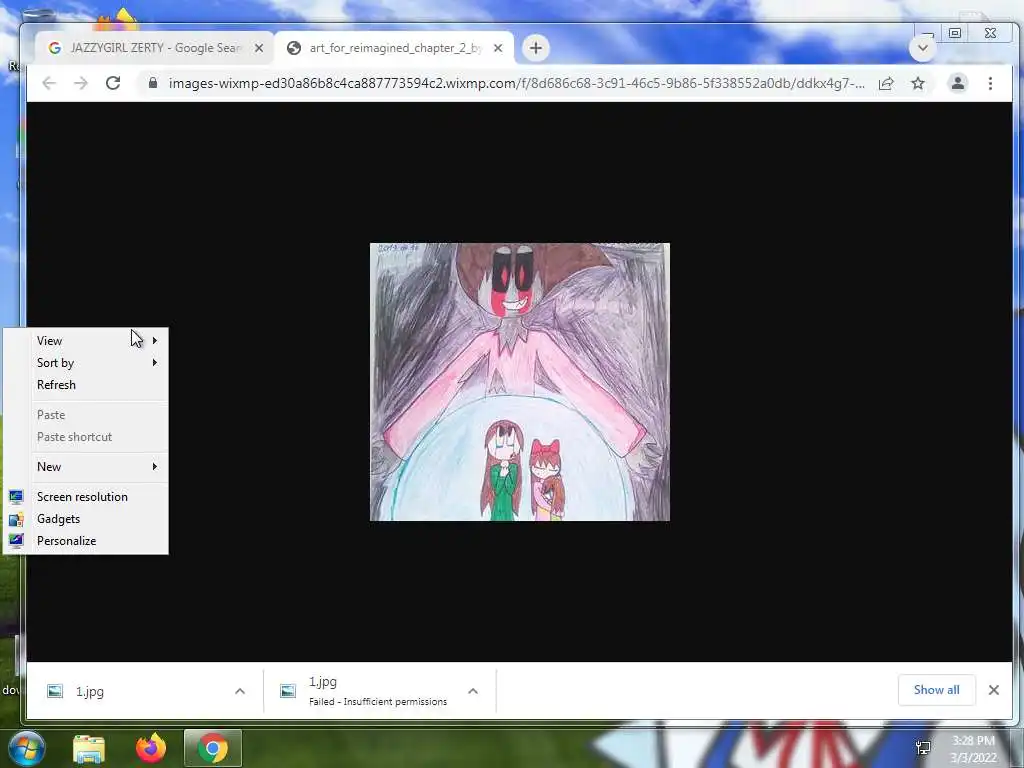Click the browser back arrow
The width and height of the screenshot is (1024, 768).
pos(49,83)
